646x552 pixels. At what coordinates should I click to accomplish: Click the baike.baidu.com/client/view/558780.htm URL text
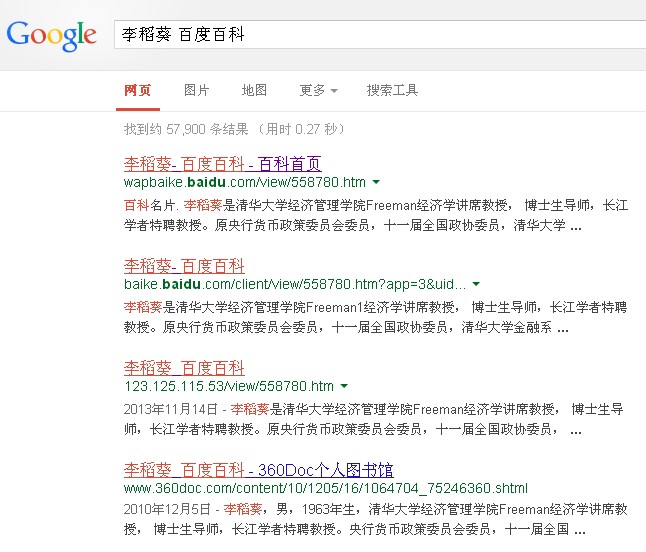(x=295, y=284)
